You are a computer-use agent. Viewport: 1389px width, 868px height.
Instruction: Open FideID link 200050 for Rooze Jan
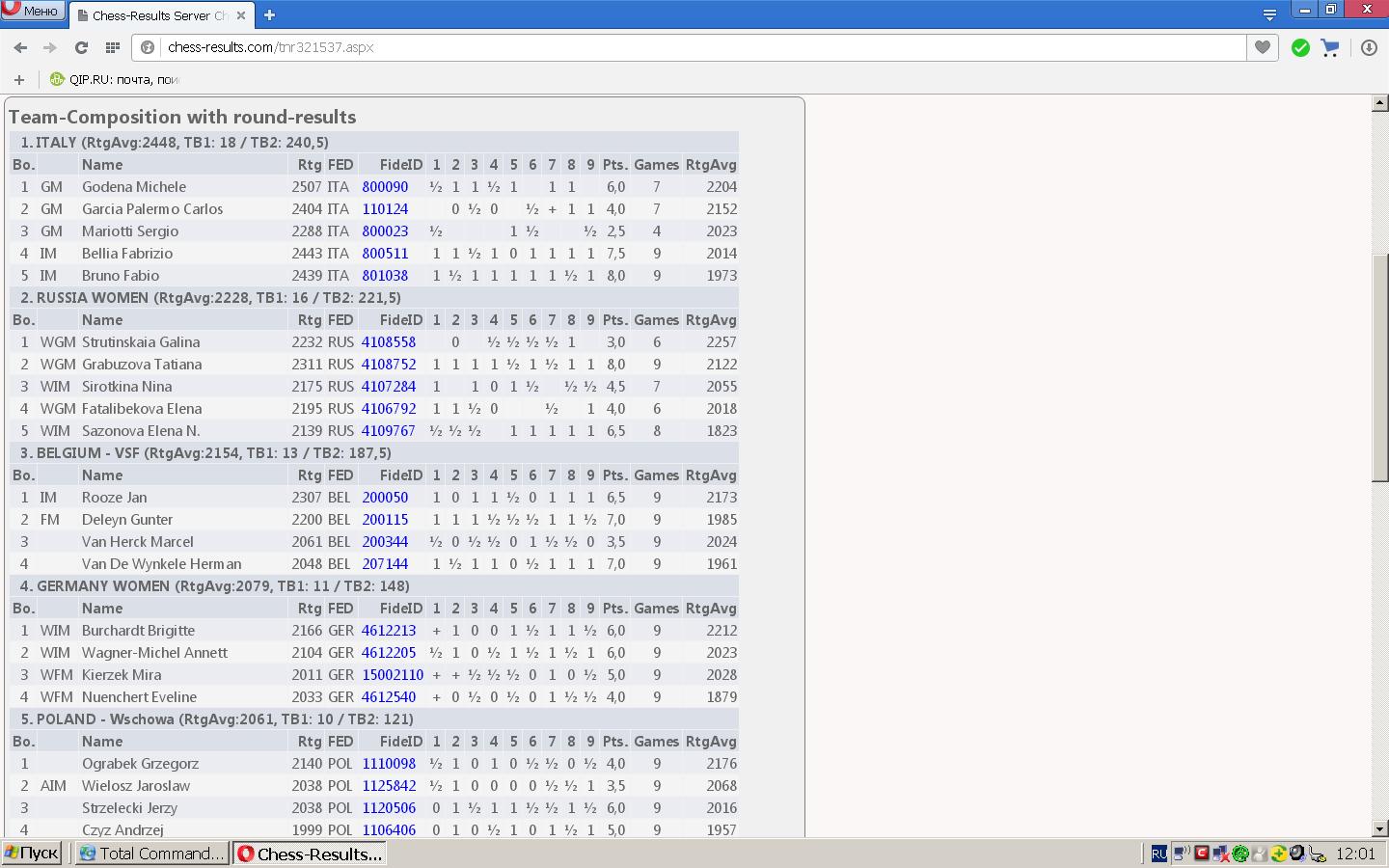point(385,498)
